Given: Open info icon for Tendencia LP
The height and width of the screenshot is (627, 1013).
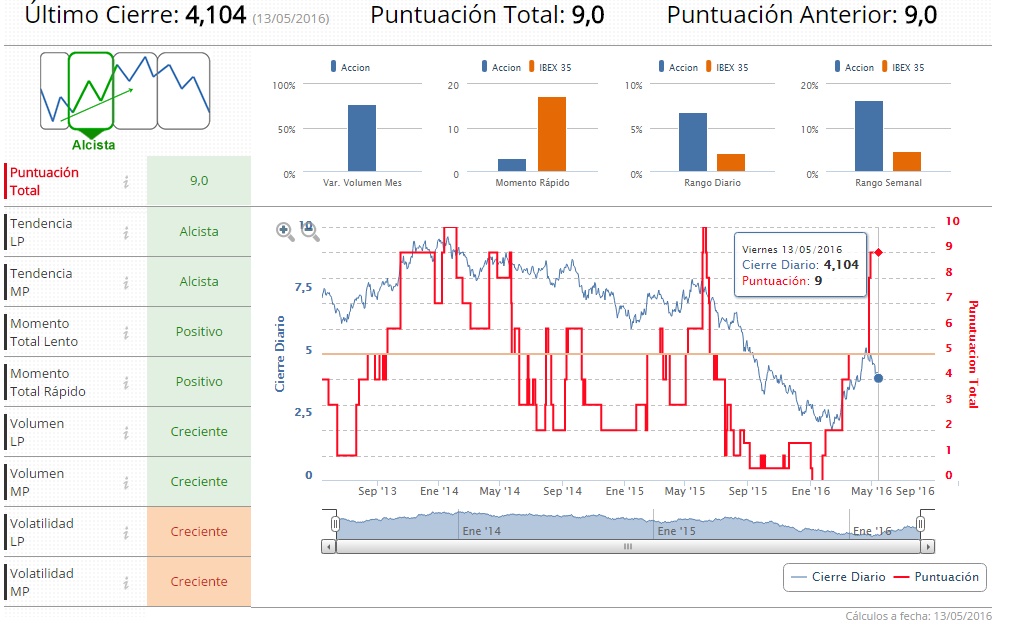Looking at the screenshot, I should coord(126,232).
